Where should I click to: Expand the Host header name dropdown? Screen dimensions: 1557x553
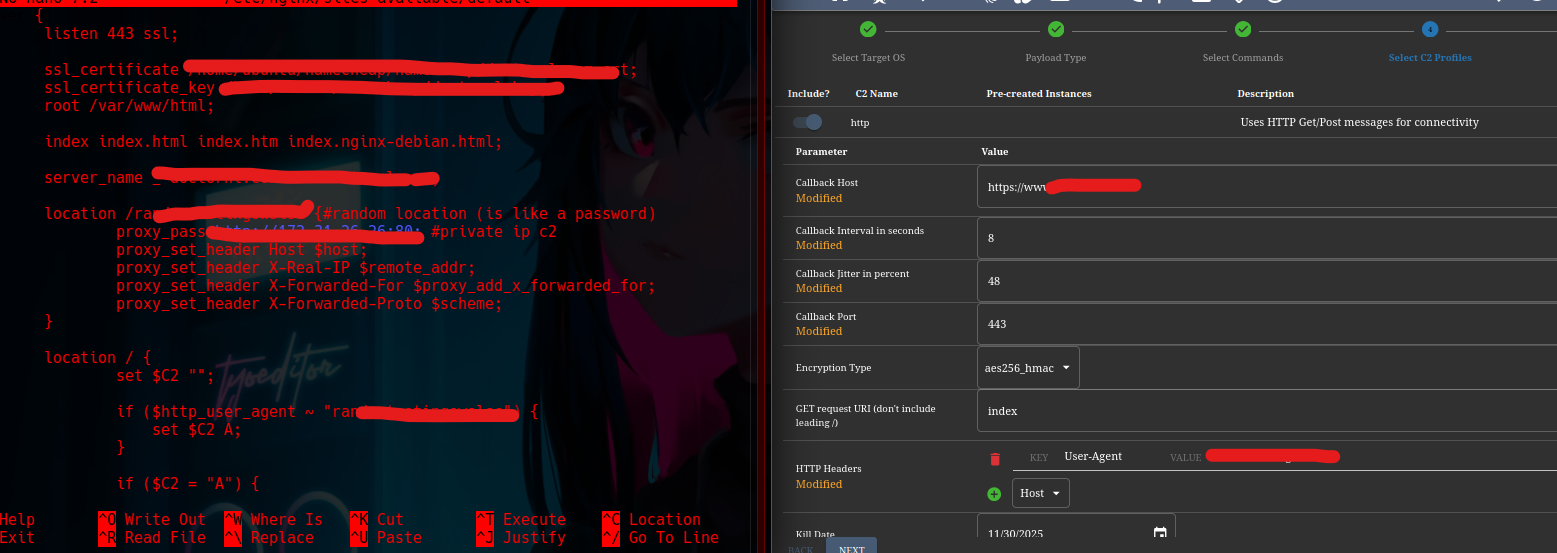(1041, 493)
